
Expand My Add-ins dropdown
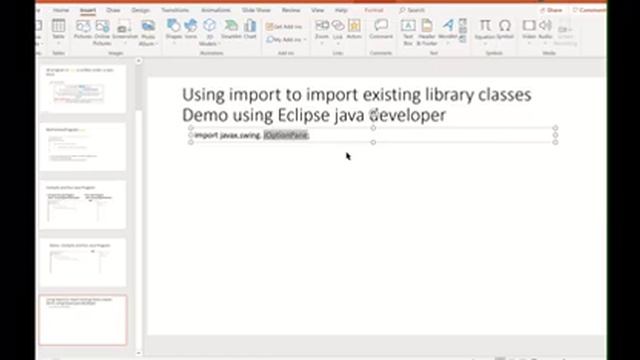304,40
